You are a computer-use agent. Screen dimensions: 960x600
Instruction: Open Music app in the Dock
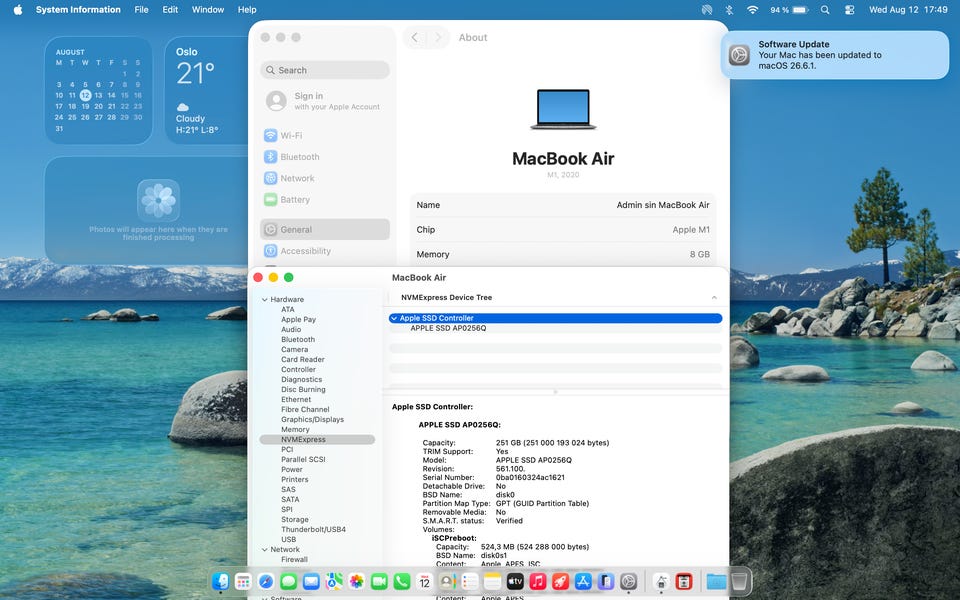[538, 581]
